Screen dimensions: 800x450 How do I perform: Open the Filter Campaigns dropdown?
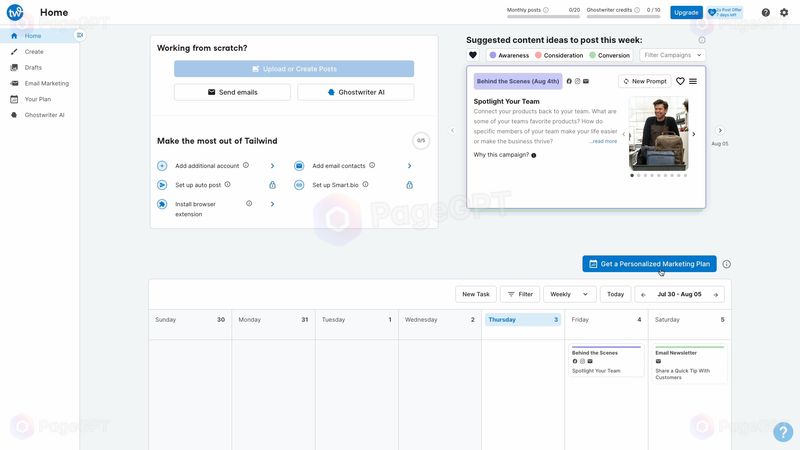coord(672,55)
